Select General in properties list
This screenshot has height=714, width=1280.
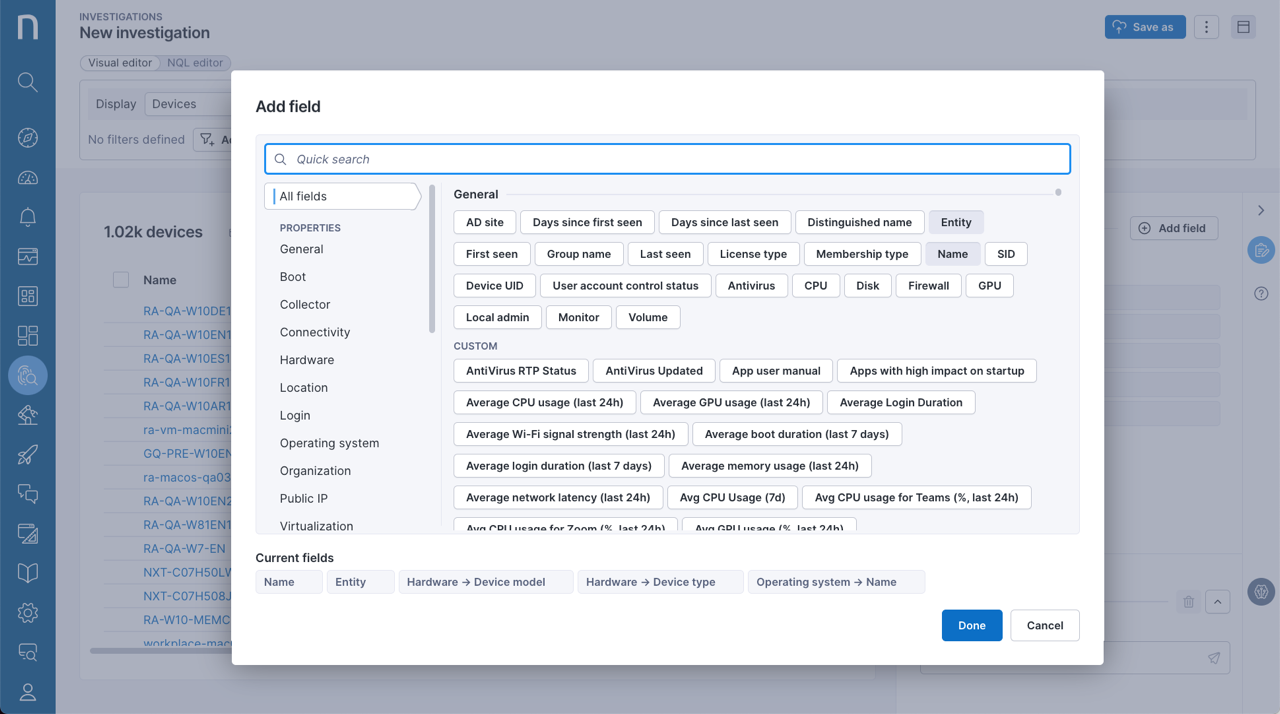click(x=301, y=249)
